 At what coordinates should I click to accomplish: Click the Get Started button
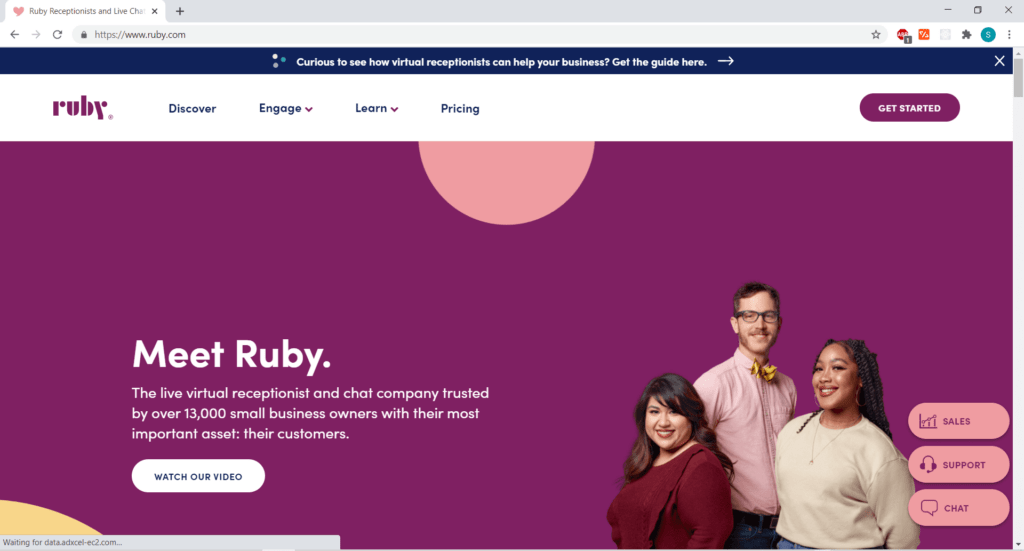[x=909, y=108]
